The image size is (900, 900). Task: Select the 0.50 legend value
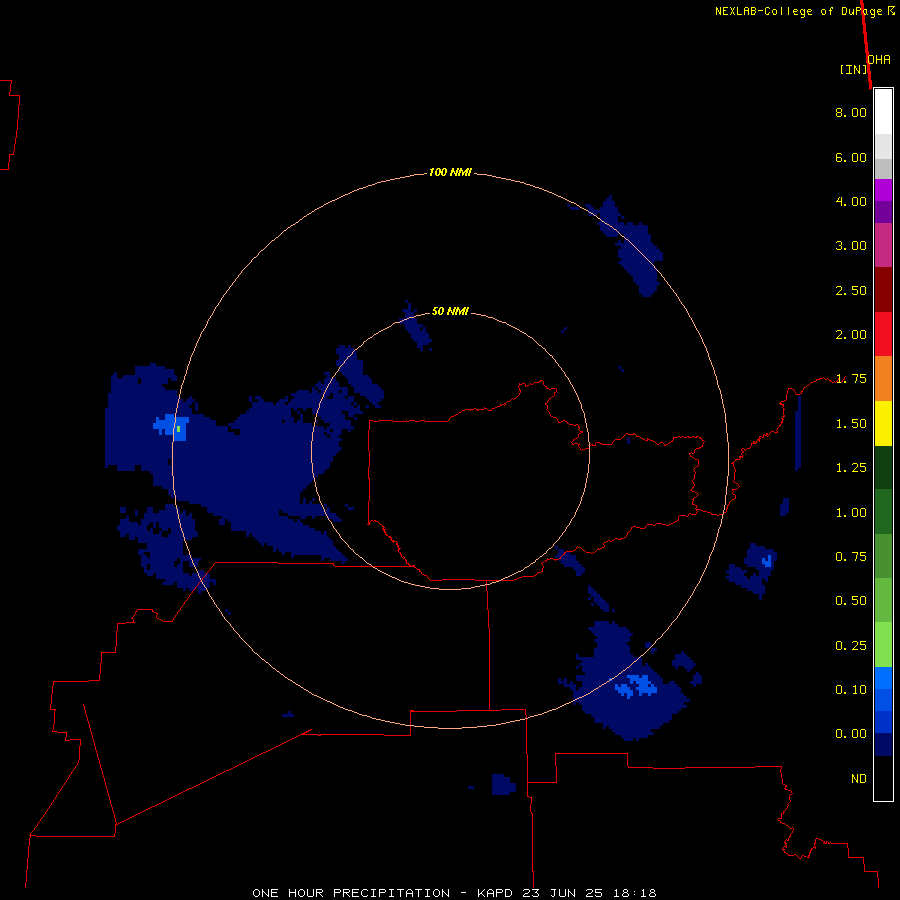[x=851, y=601]
